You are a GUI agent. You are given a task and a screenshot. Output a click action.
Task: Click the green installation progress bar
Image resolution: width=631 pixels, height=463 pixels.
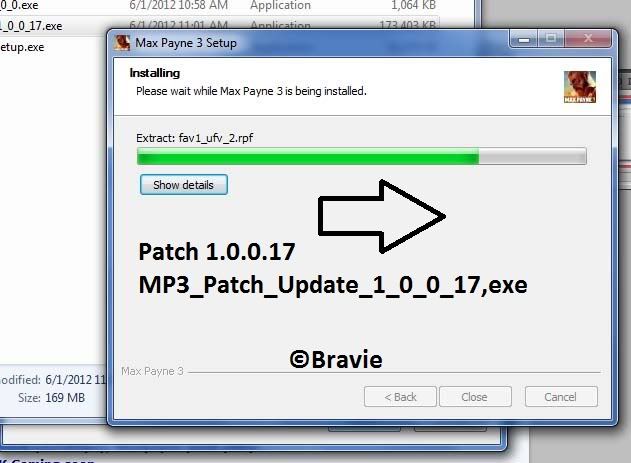(361, 156)
